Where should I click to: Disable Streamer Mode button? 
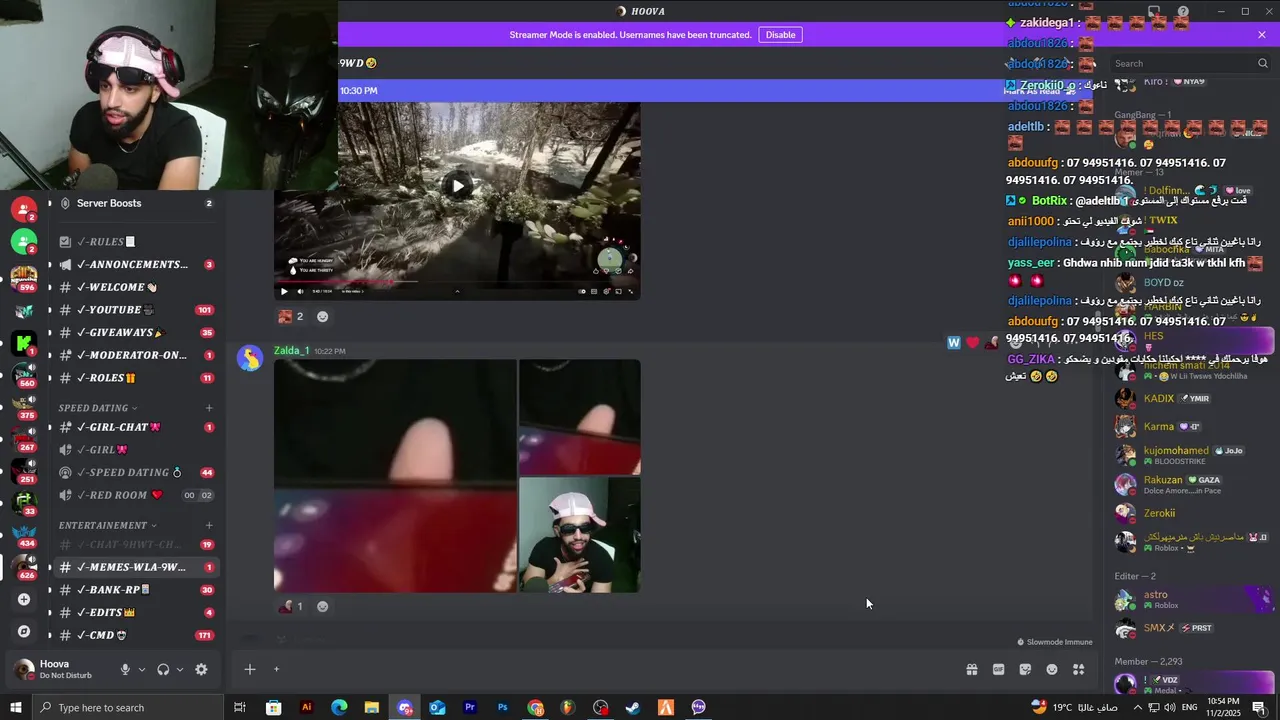click(x=780, y=35)
